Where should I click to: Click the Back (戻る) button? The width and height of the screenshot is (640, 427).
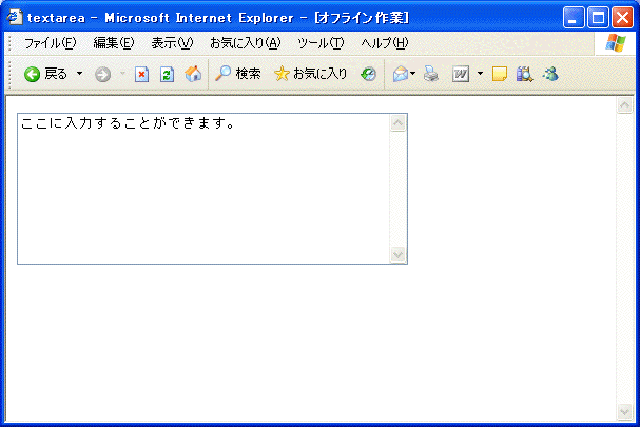click(x=45, y=74)
